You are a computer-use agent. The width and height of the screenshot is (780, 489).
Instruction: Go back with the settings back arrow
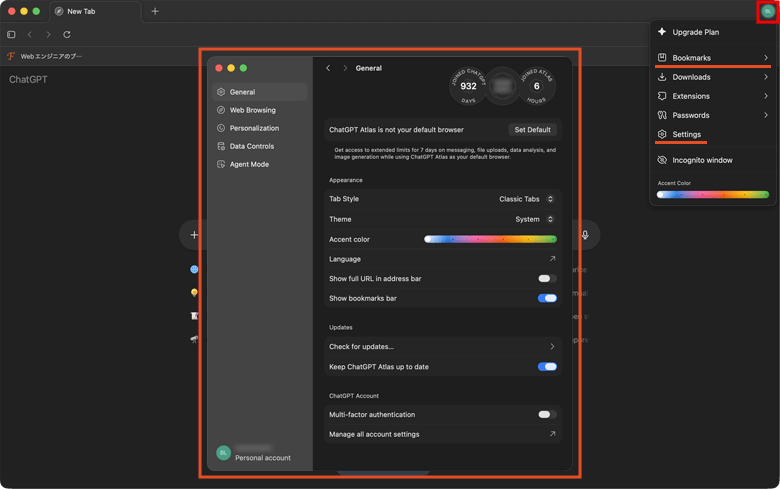point(328,68)
